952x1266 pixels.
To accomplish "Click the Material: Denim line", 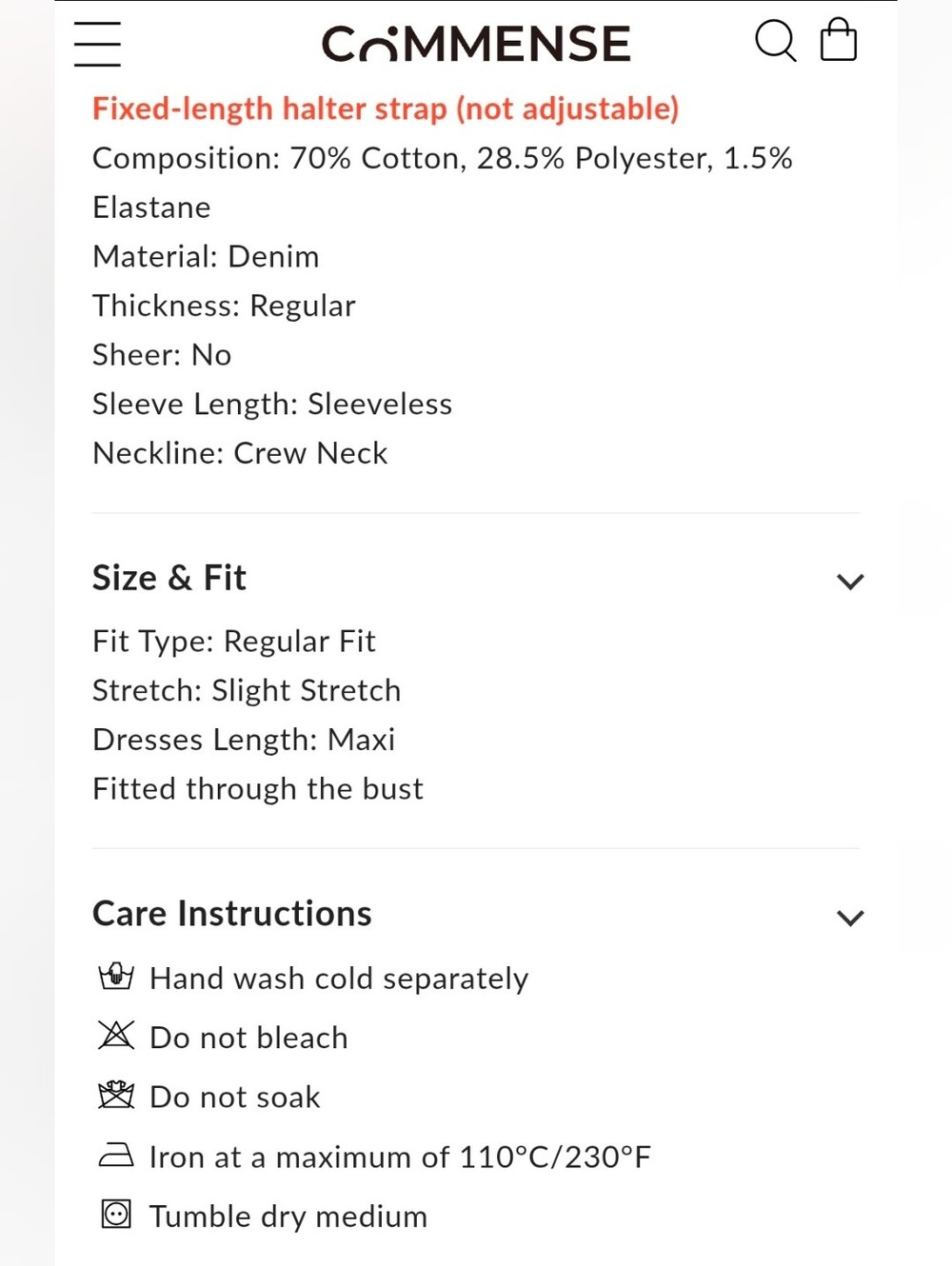I will point(206,257).
